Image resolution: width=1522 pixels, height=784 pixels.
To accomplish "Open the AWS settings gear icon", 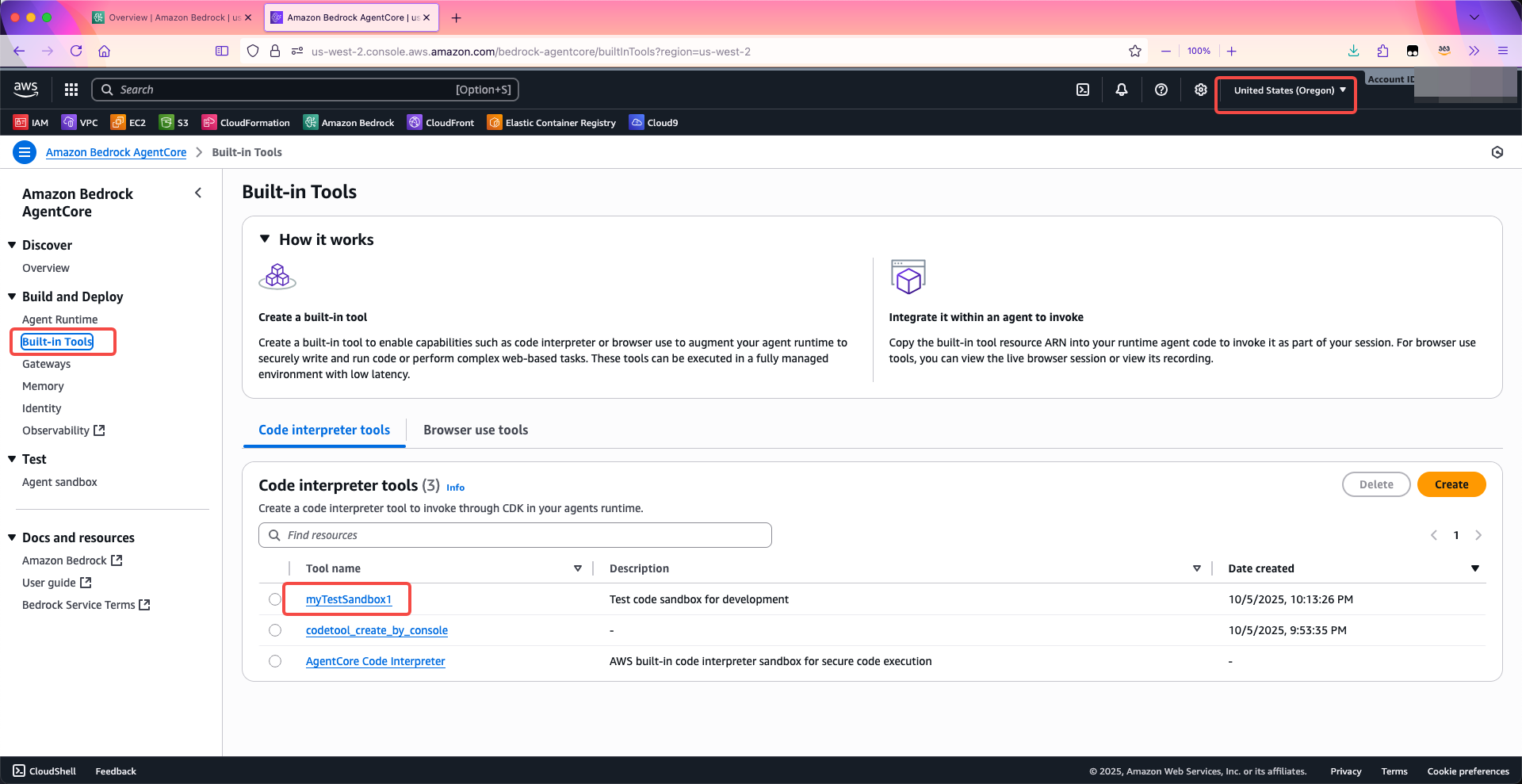I will pos(1201,90).
